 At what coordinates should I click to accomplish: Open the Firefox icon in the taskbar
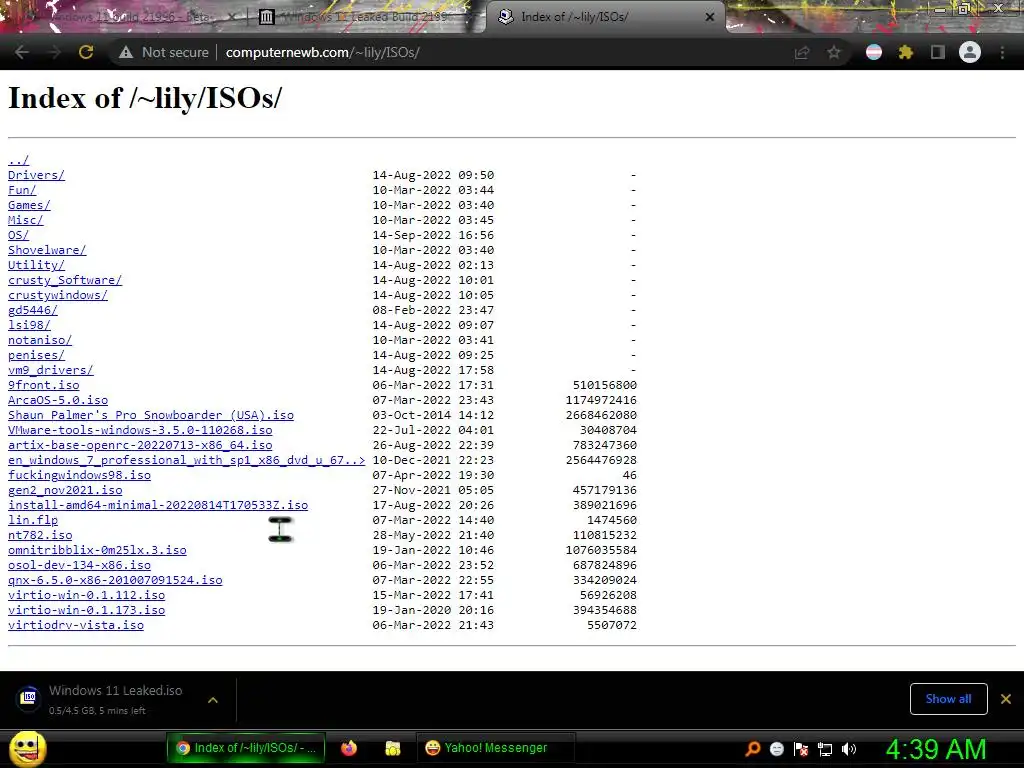(349, 748)
